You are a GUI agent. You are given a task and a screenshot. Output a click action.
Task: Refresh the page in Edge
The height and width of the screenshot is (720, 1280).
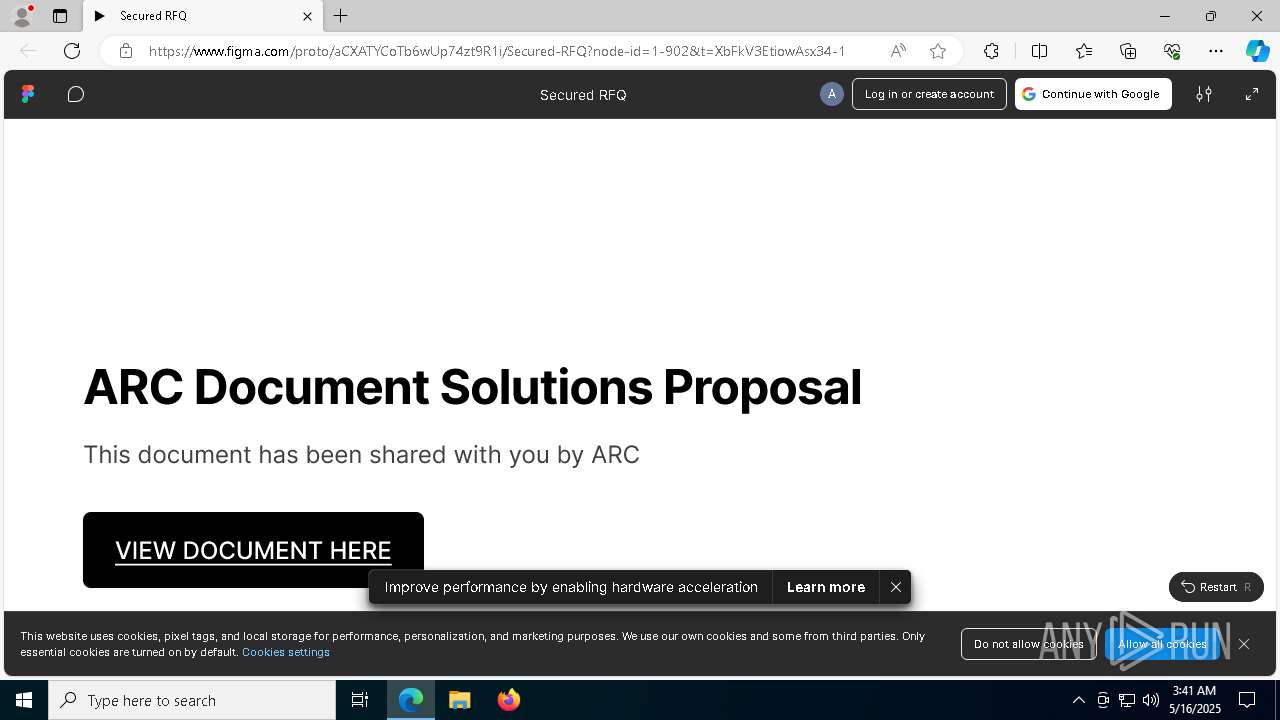(72, 51)
